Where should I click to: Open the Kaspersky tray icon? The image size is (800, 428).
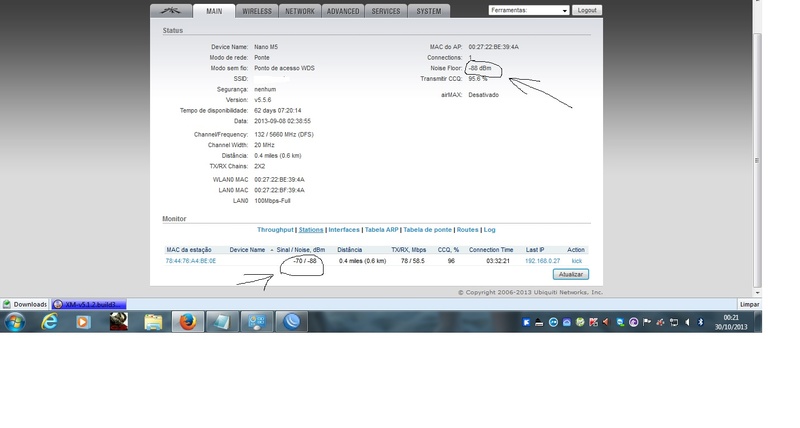point(593,322)
